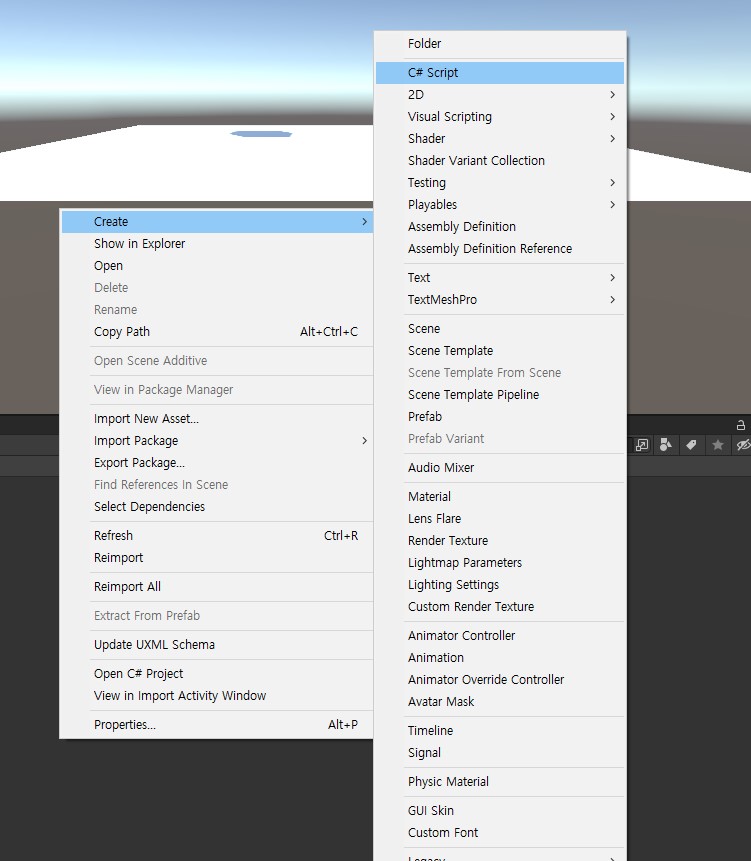Screen dimensions: 751x861
Task: Expand the Playables submenu
Action: pyautogui.click(x=500, y=205)
